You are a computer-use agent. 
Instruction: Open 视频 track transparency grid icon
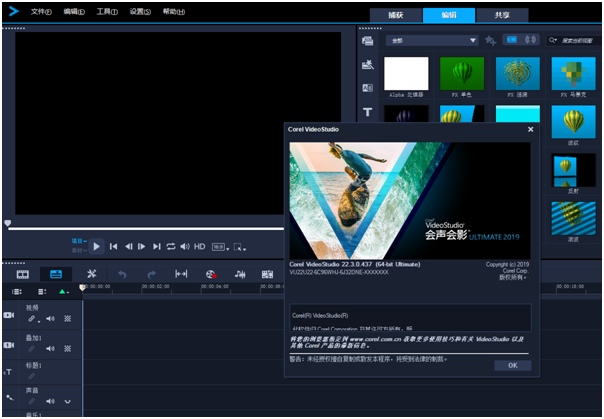[x=67, y=319]
